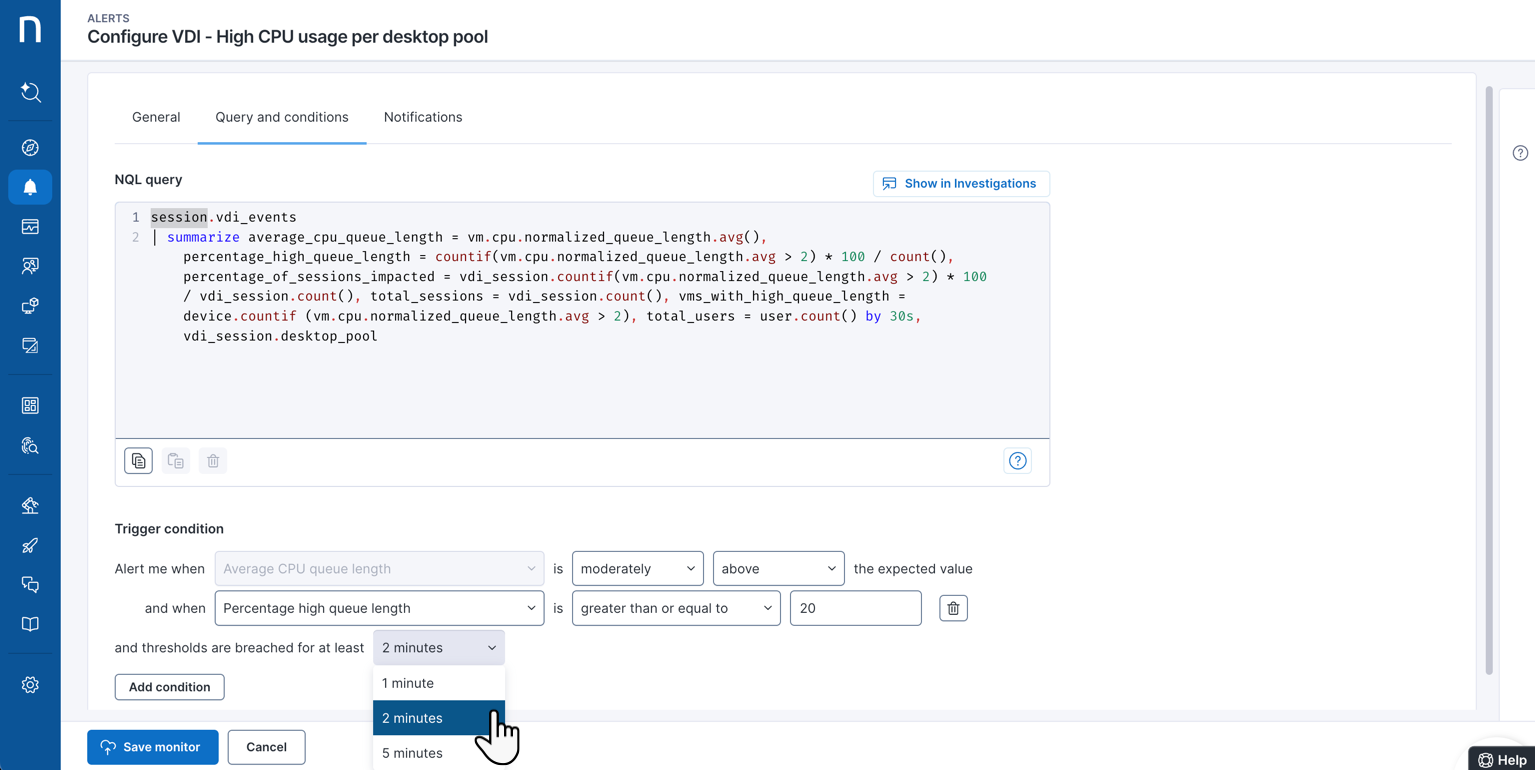Click the search icon in sidebar
The width and height of the screenshot is (1535, 770).
point(30,93)
